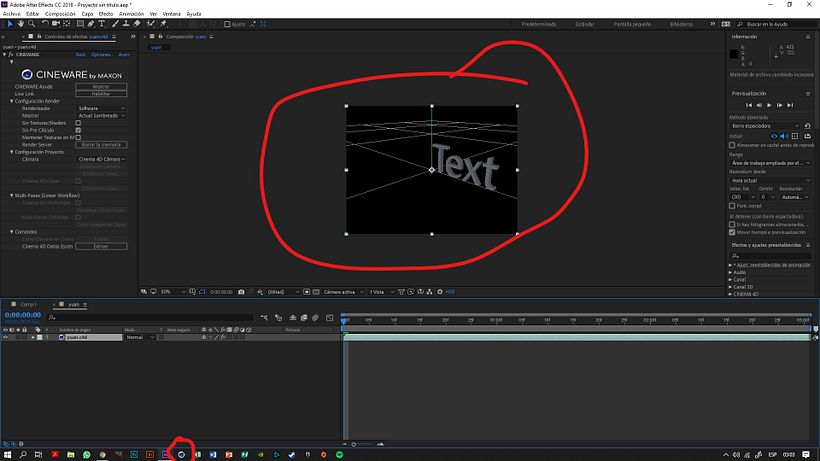
Task: Open the Cámara activa view dropdown
Action: (343, 292)
